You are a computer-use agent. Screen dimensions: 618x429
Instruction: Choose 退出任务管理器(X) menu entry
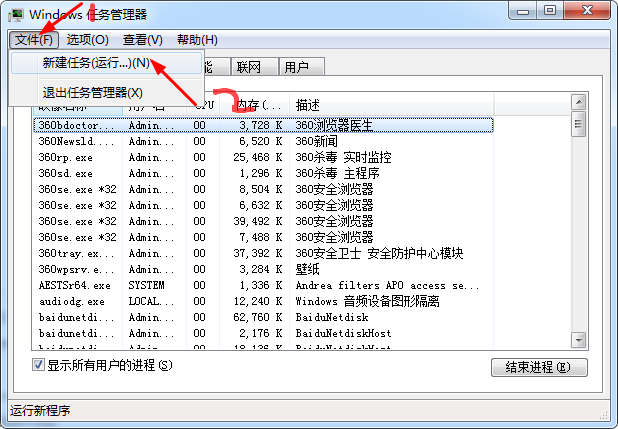tap(106, 93)
